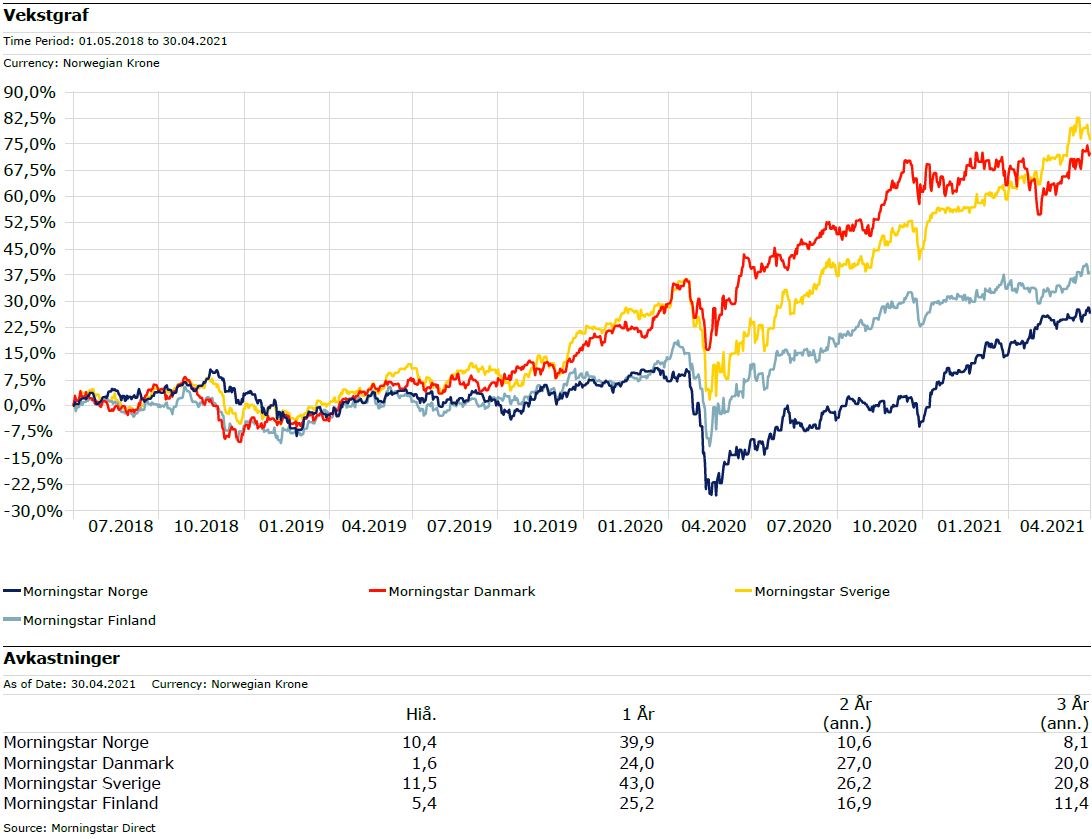Viewport: 1092px width, 839px height.
Task: Select the Morningstar Norge row in the returns table
Action: pos(76,742)
